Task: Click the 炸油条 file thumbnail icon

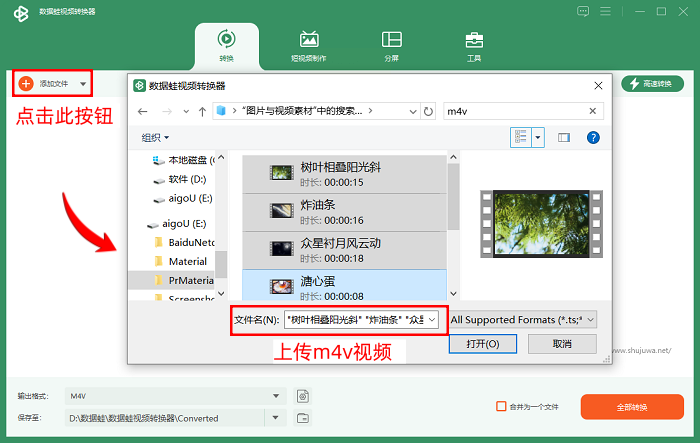Action: click(282, 210)
